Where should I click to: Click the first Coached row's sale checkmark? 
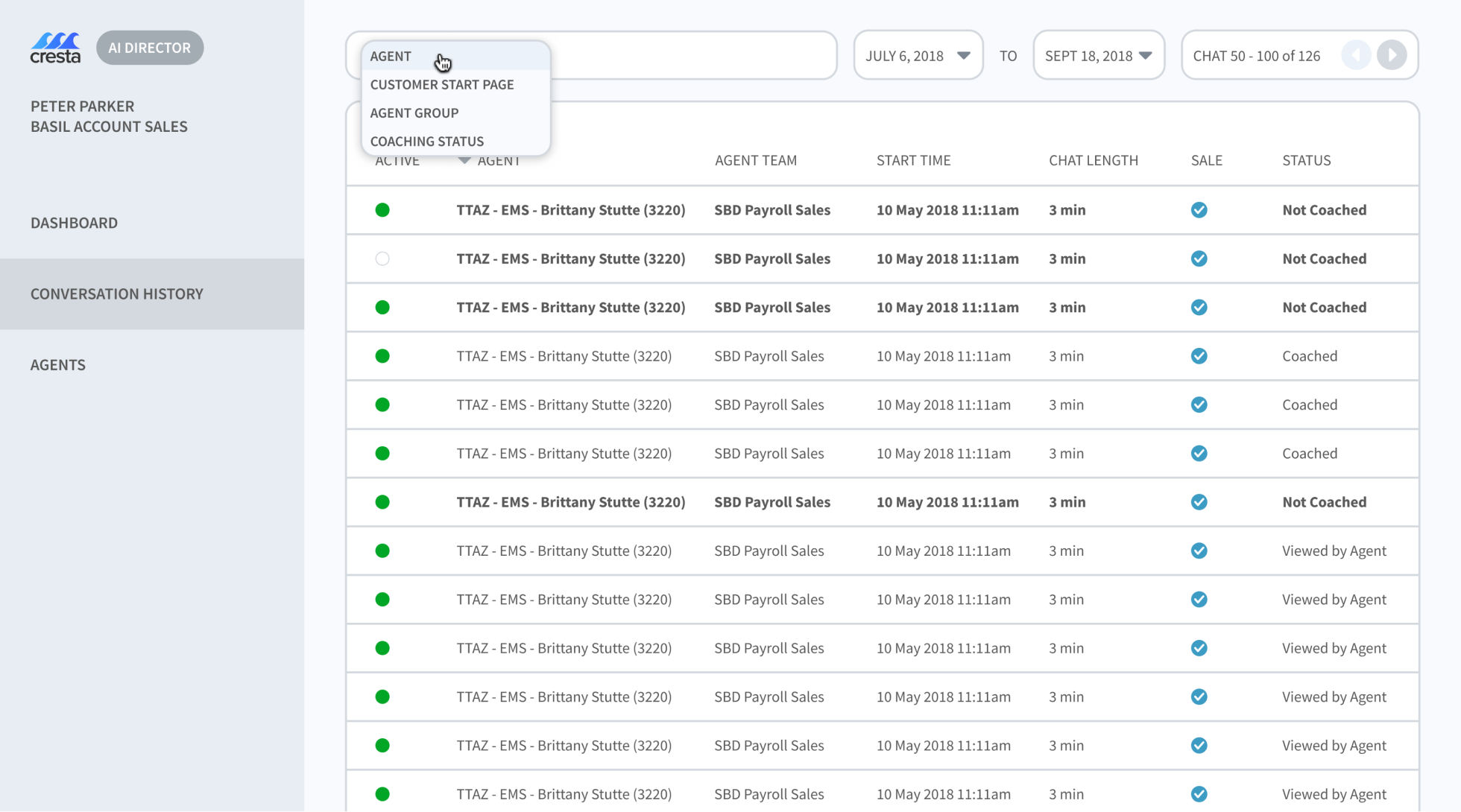pyautogui.click(x=1199, y=356)
